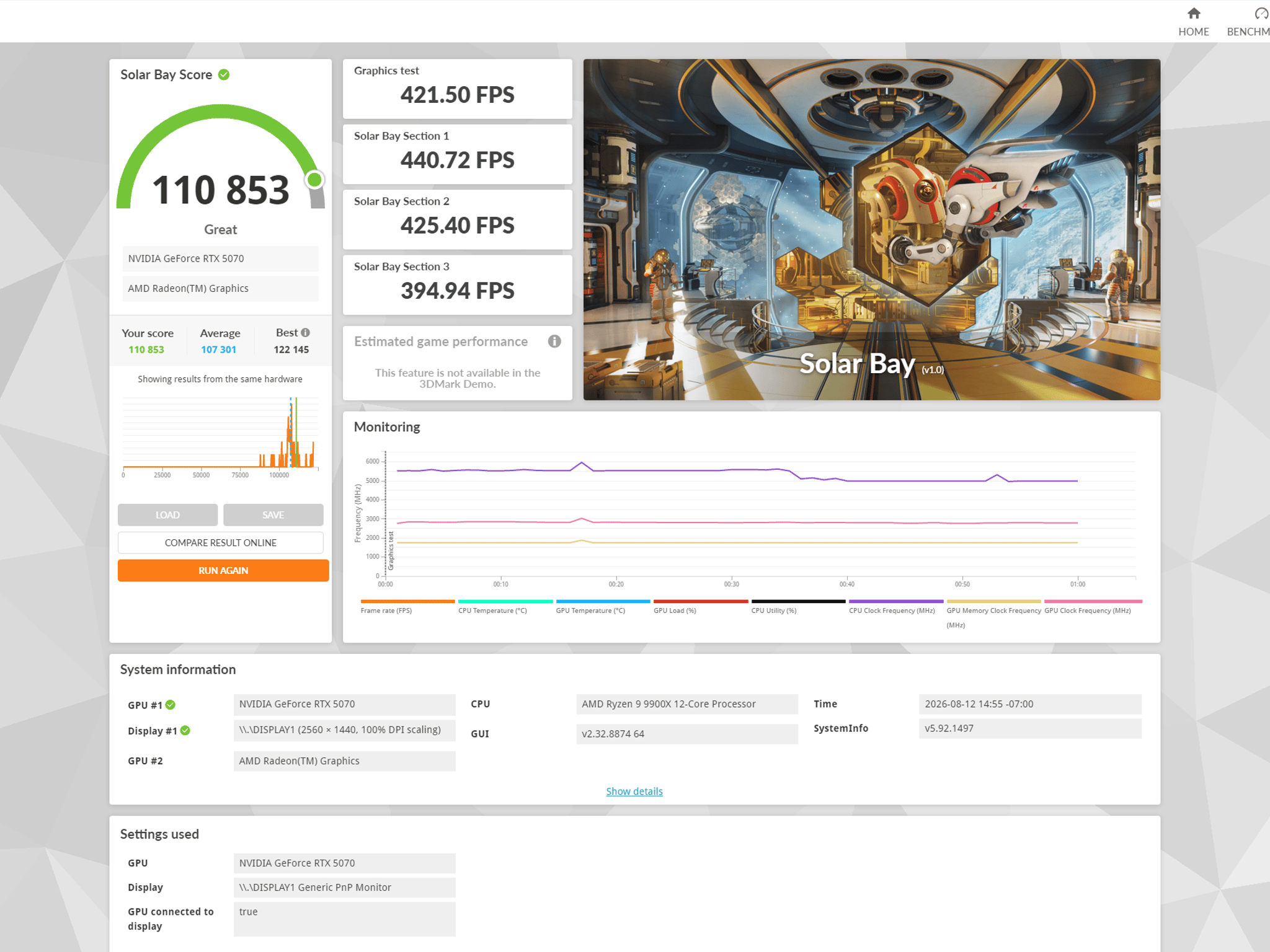Click the RUN AGAIN button
The height and width of the screenshot is (952, 1270).
[223, 571]
